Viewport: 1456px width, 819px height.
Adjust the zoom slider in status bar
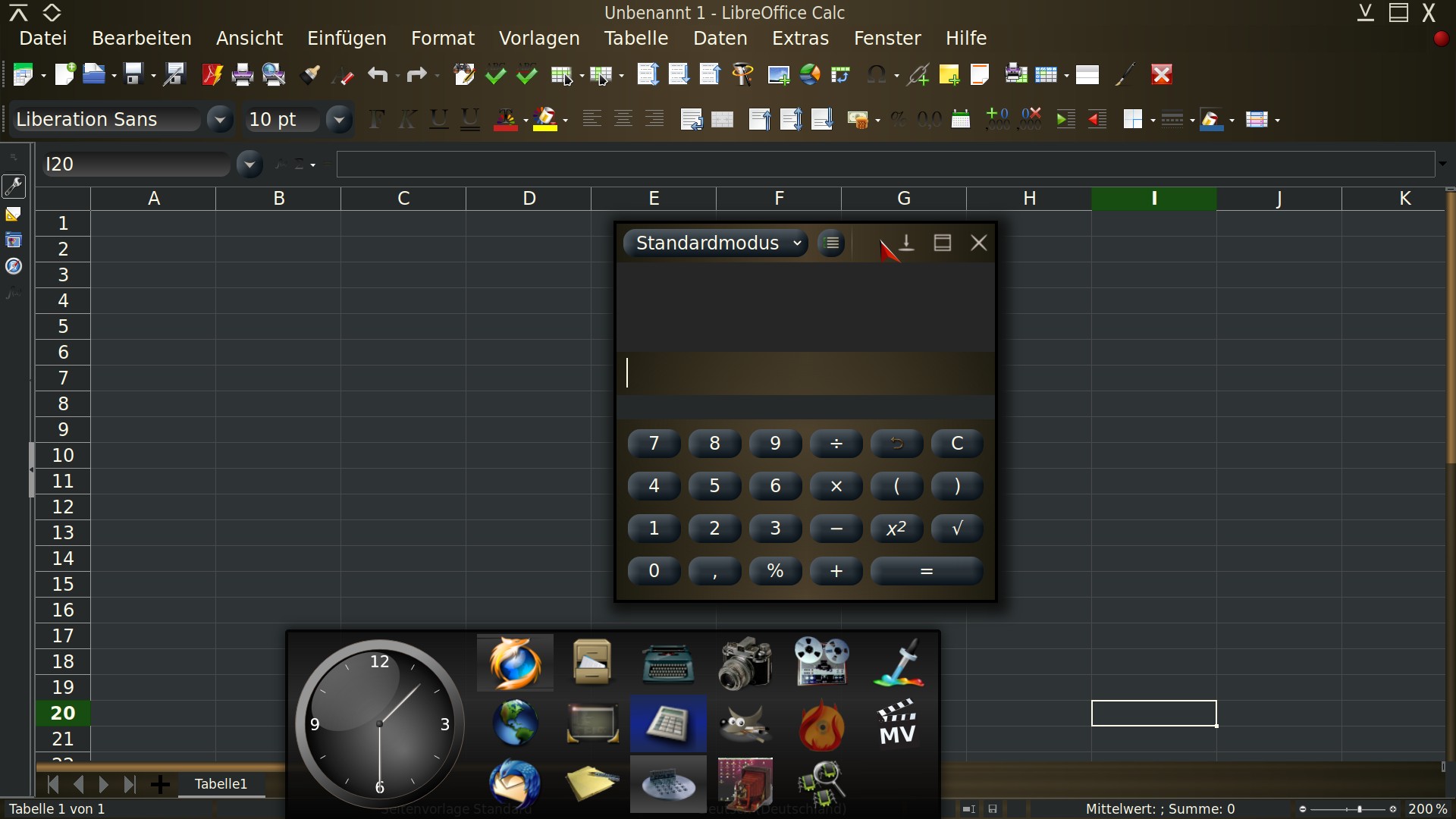(1348, 809)
